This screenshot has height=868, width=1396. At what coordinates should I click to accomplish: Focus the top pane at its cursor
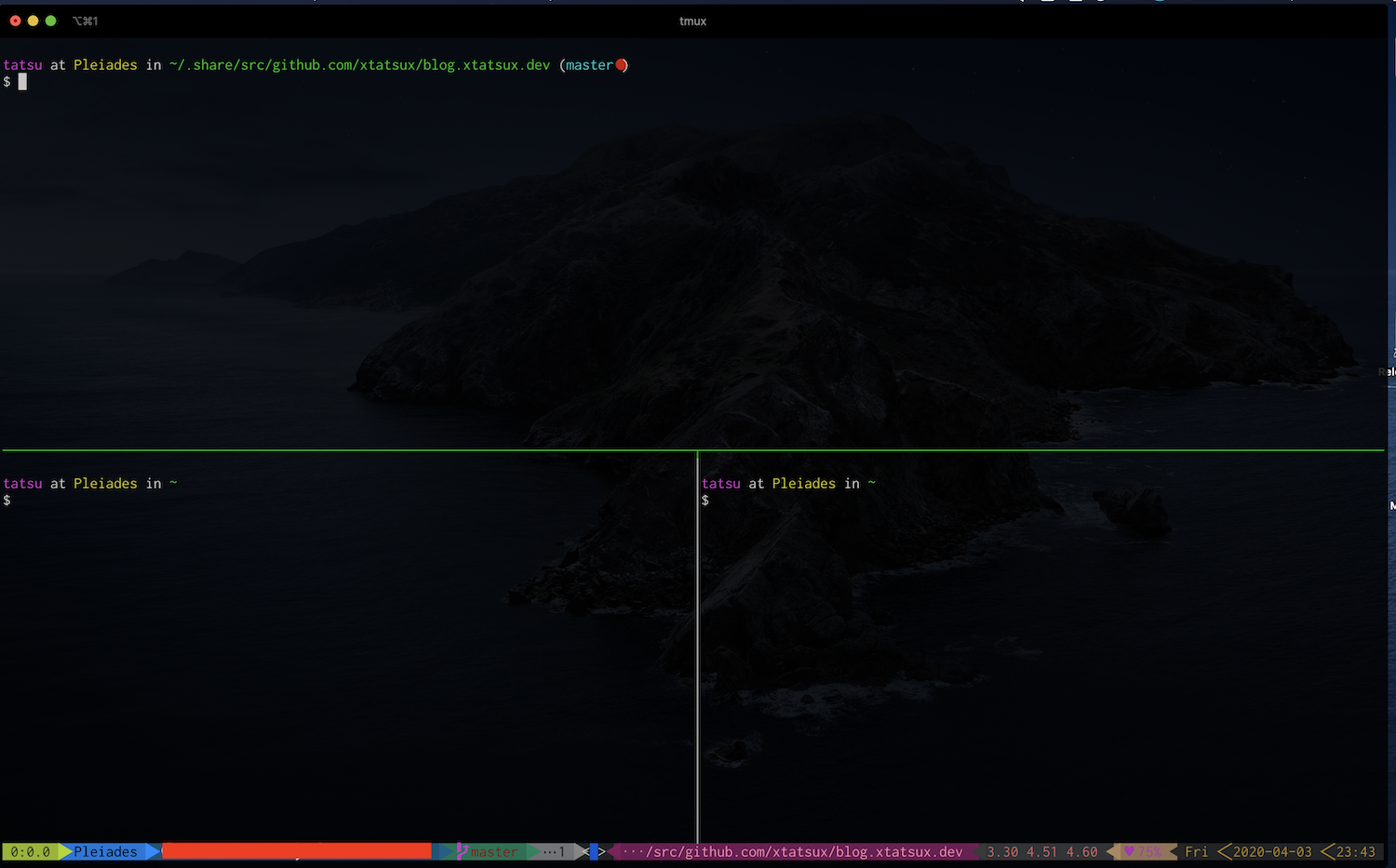point(22,82)
